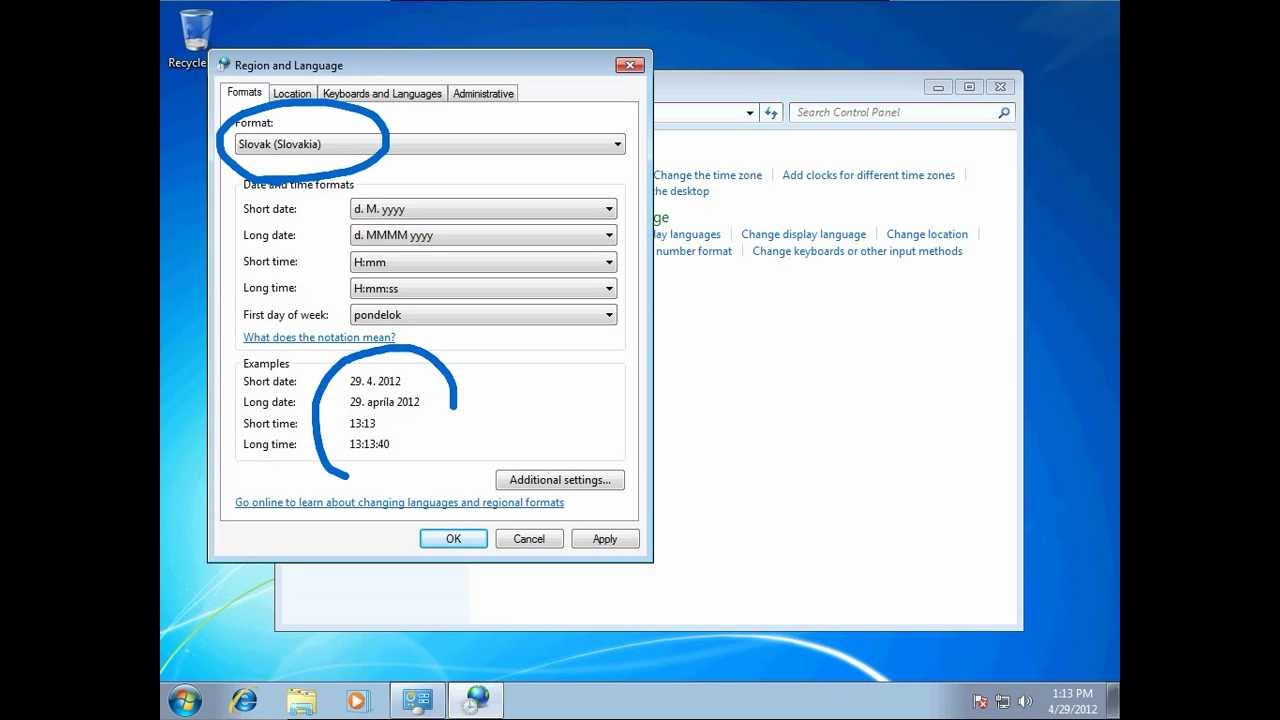The height and width of the screenshot is (720, 1280).
Task: Switch to the Location tab
Action: click(x=292, y=94)
